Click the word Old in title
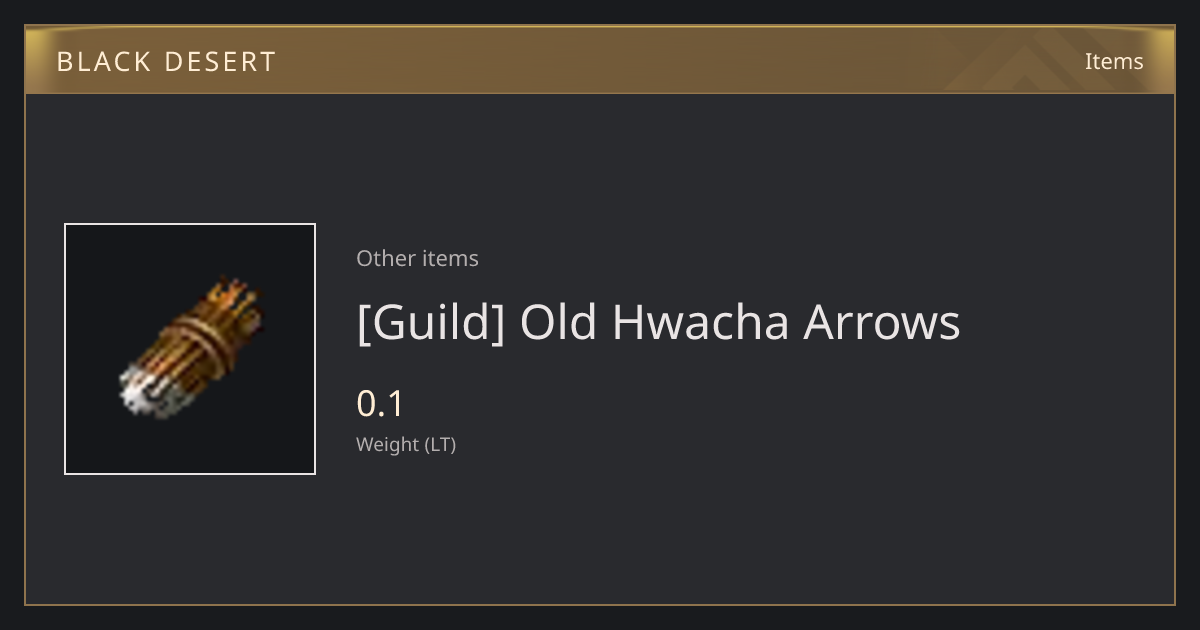 point(558,322)
